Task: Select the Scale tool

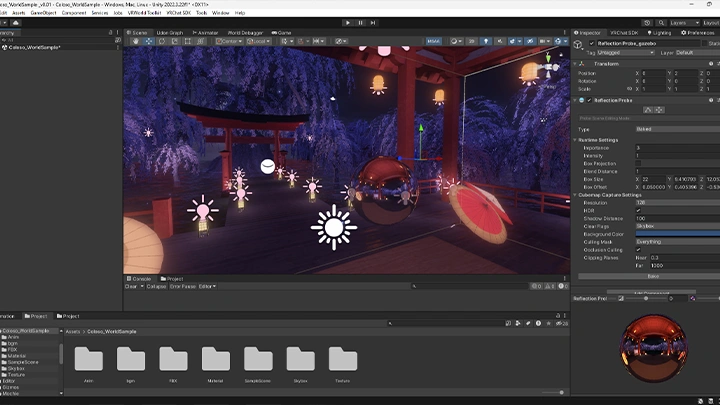Action: click(x=174, y=41)
